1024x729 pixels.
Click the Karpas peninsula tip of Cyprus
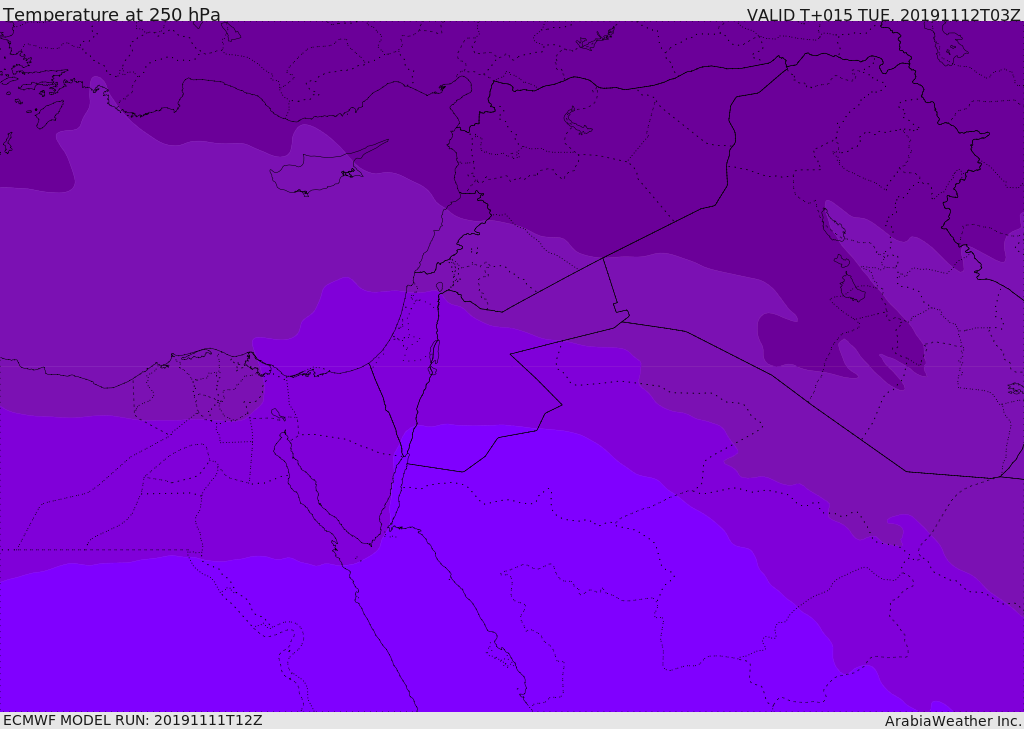[x=387, y=140]
